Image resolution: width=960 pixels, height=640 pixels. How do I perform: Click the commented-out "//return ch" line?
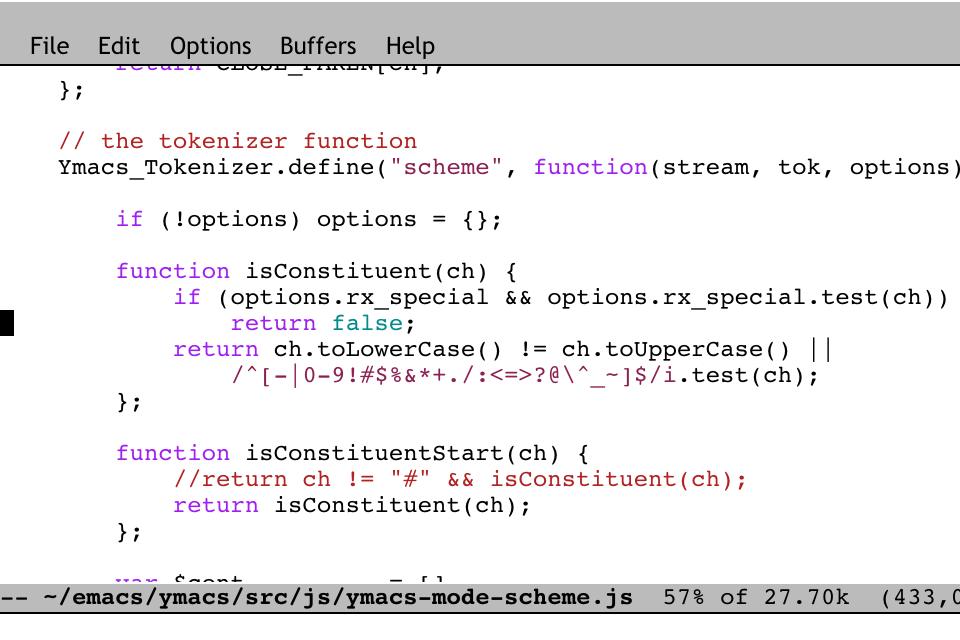click(460, 479)
